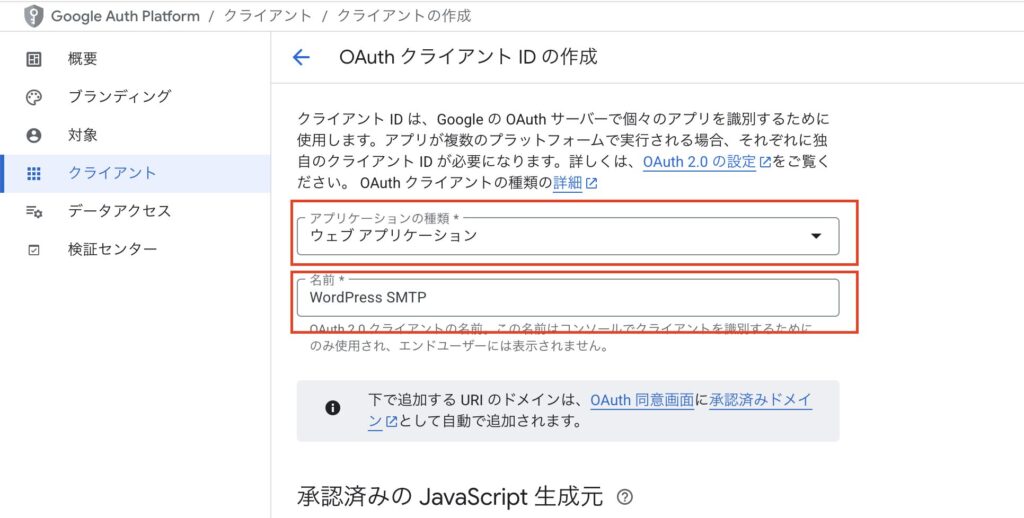Go back using the blue left arrow
1024x518 pixels.
click(x=300, y=57)
